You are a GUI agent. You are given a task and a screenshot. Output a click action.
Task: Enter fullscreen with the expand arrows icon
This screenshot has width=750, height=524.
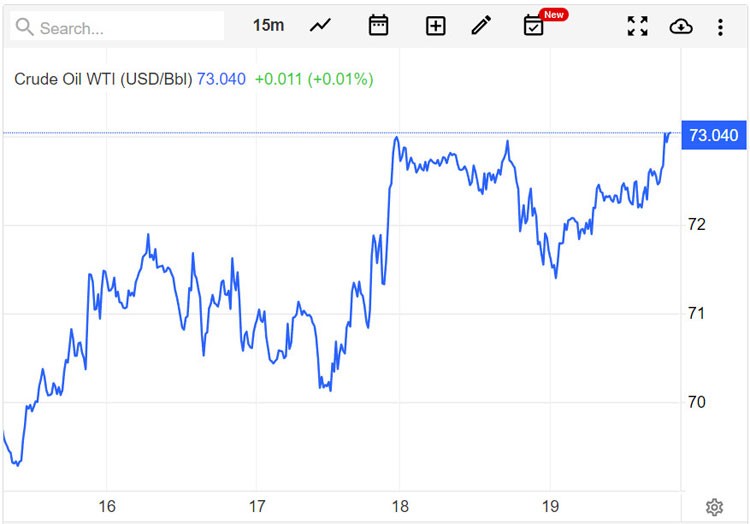[637, 26]
